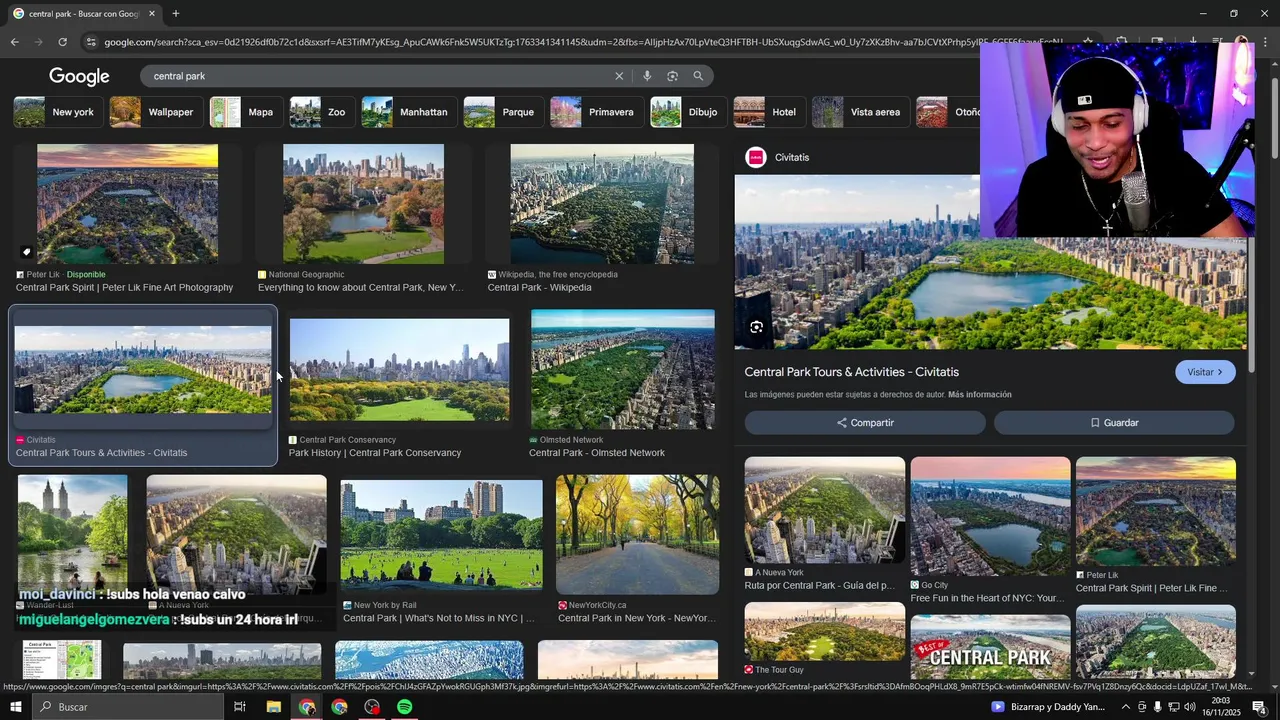Select the New york filter chip
Screen dimensions: 1280x720
pos(58,112)
